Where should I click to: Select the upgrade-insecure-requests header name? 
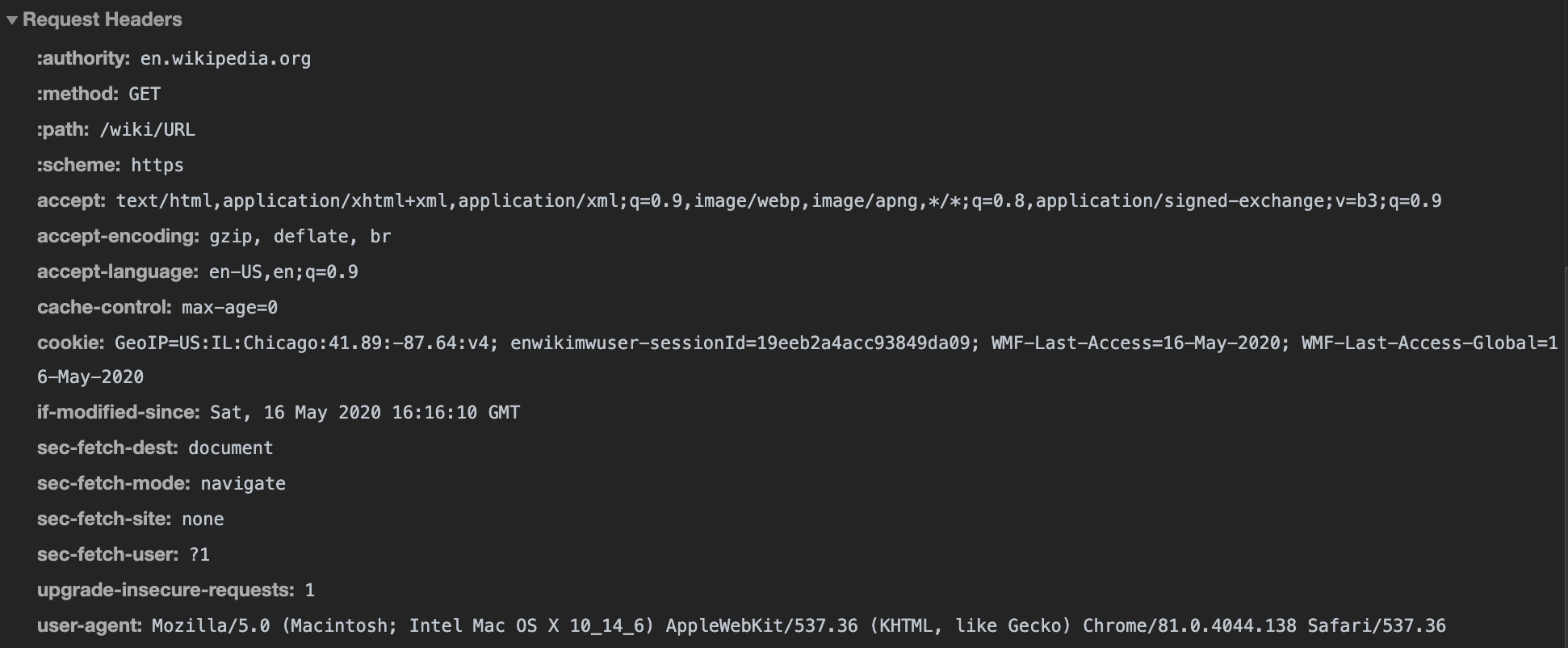166,590
